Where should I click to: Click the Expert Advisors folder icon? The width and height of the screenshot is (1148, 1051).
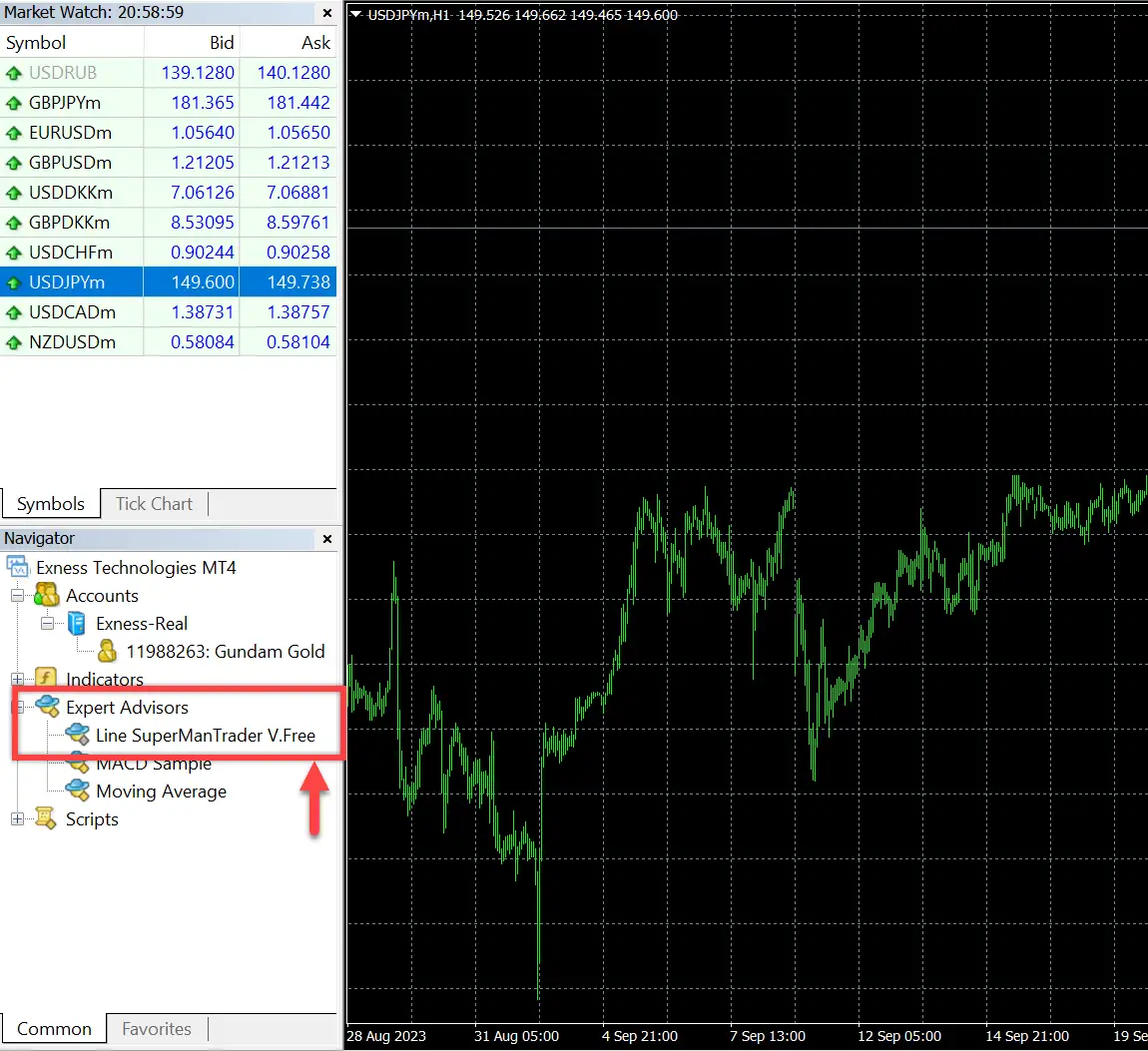[x=47, y=708]
